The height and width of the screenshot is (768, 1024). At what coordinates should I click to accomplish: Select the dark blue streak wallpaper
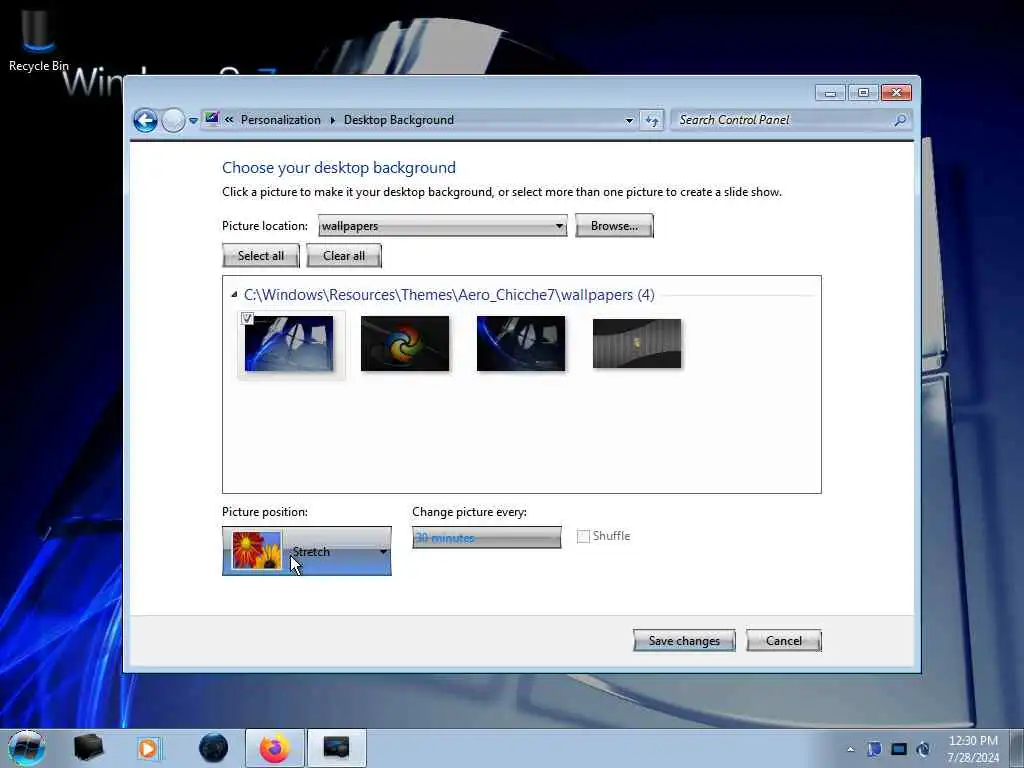(x=521, y=344)
